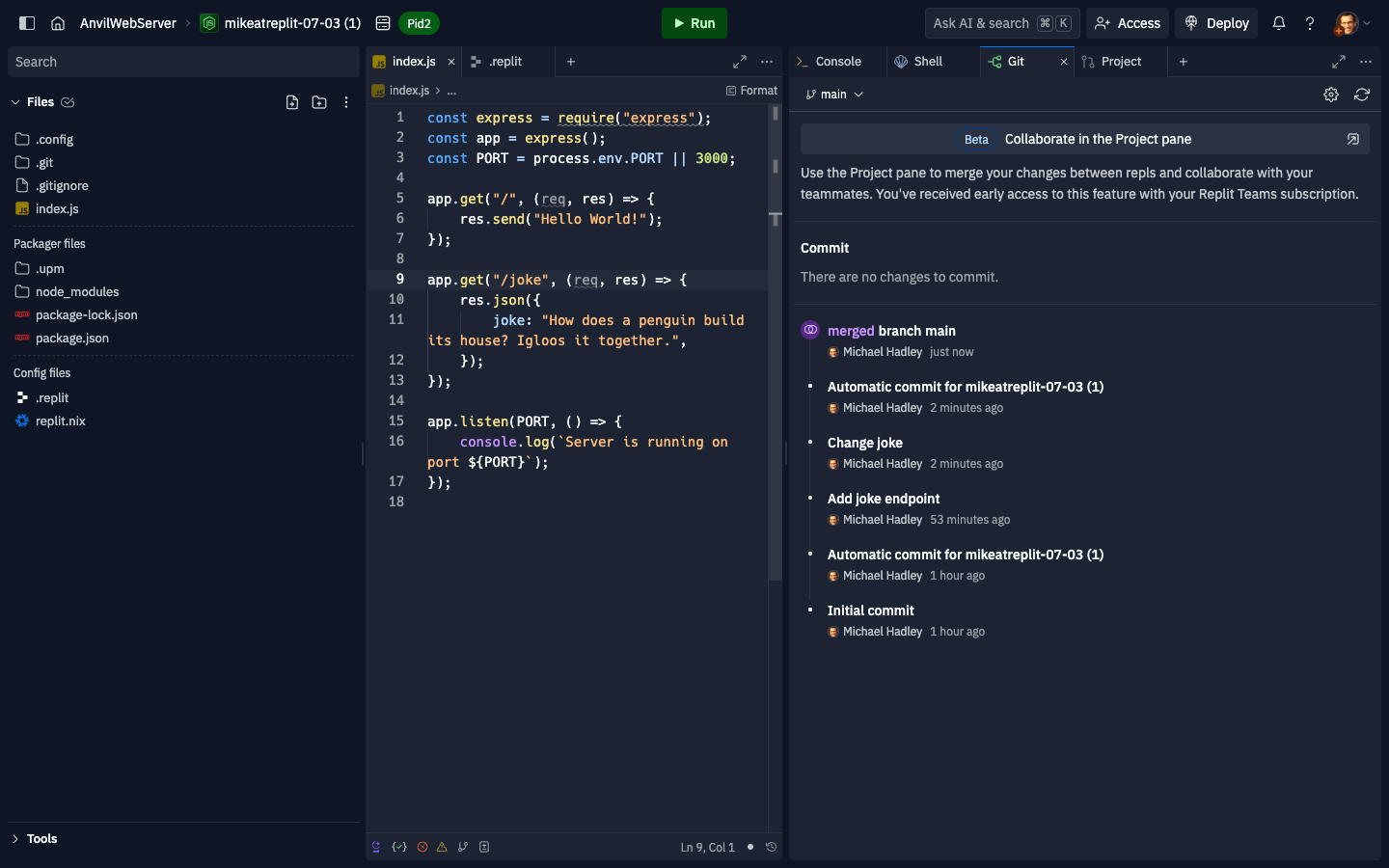
Task: Open Ask AI & search field
Action: pos(1002,23)
